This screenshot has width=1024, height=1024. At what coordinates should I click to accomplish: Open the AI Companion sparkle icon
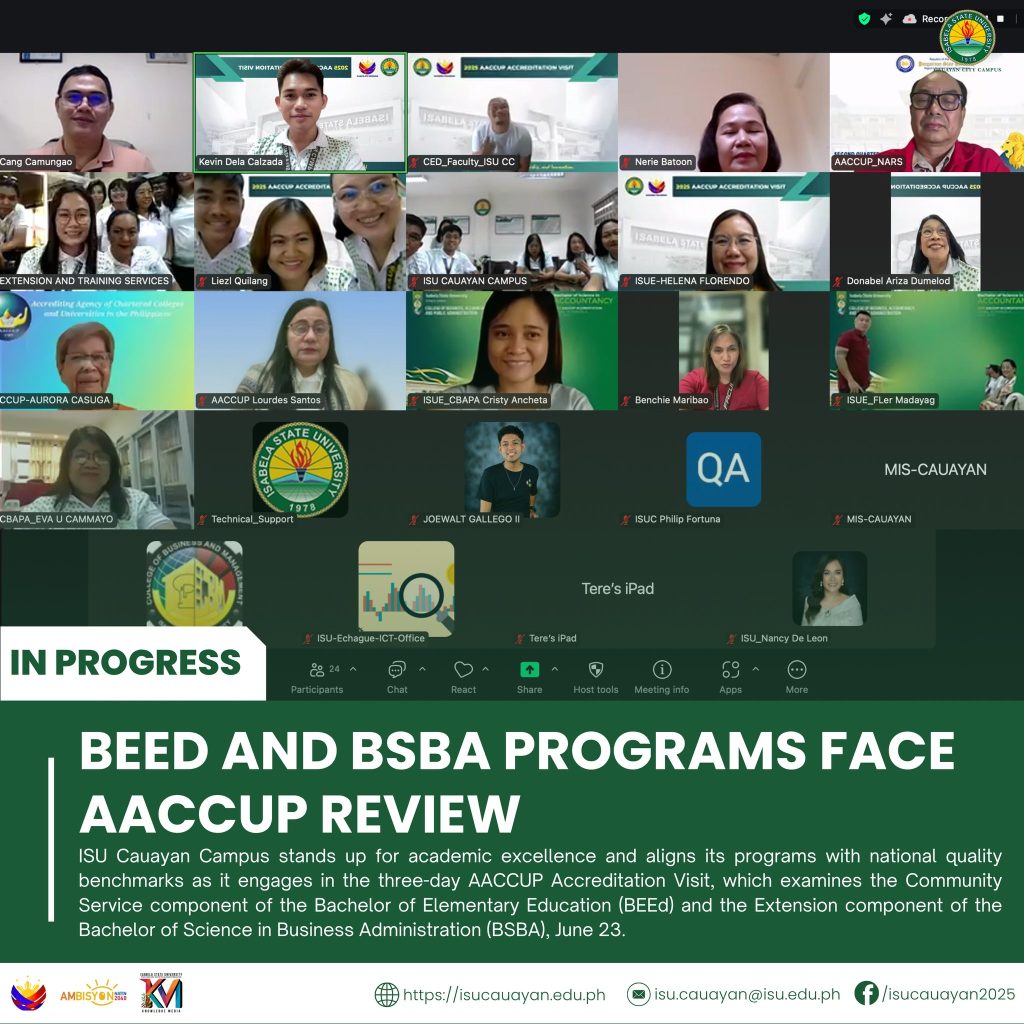tap(886, 18)
